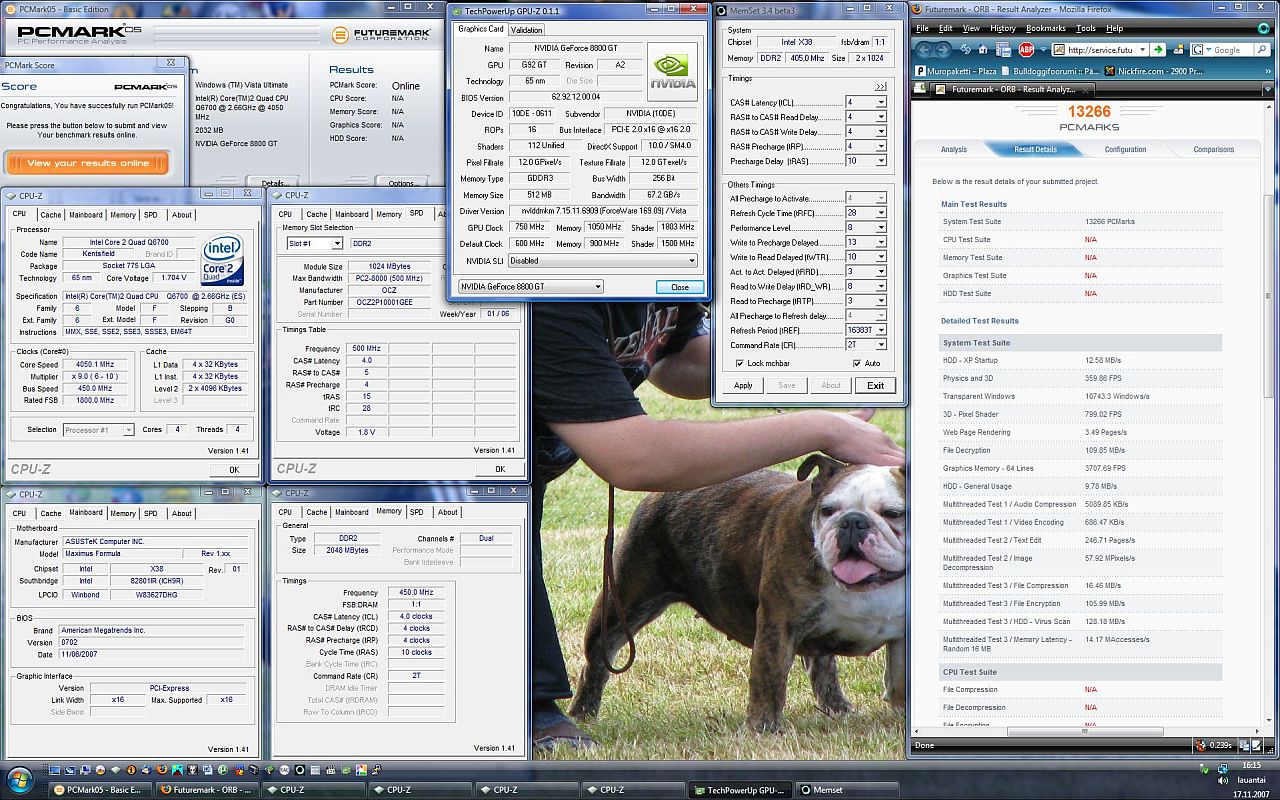The width and height of the screenshot is (1280, 800).
Task: Click the 13266 PCMarks system test value
Action: [1108, 221]
